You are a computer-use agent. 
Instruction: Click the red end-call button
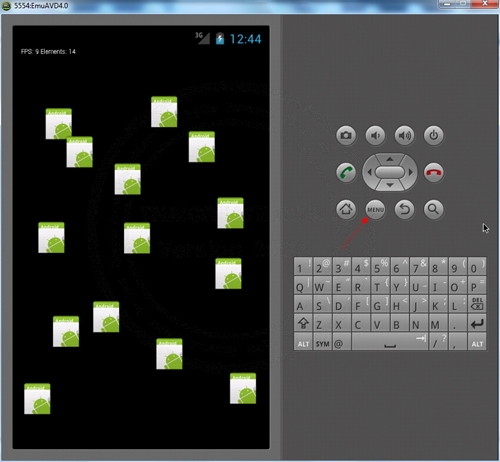click(x=433, y=172)
